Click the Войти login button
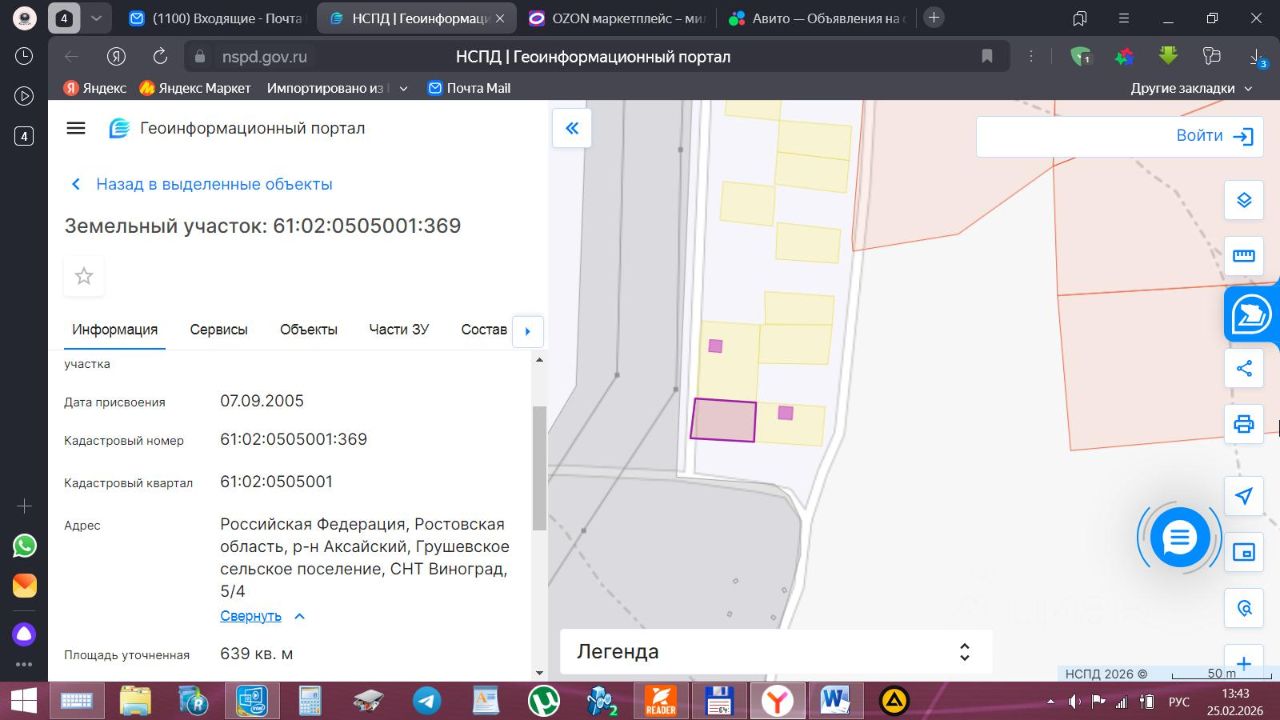Viewport: 1280px width, 720px height. (x=1215, y=136)
